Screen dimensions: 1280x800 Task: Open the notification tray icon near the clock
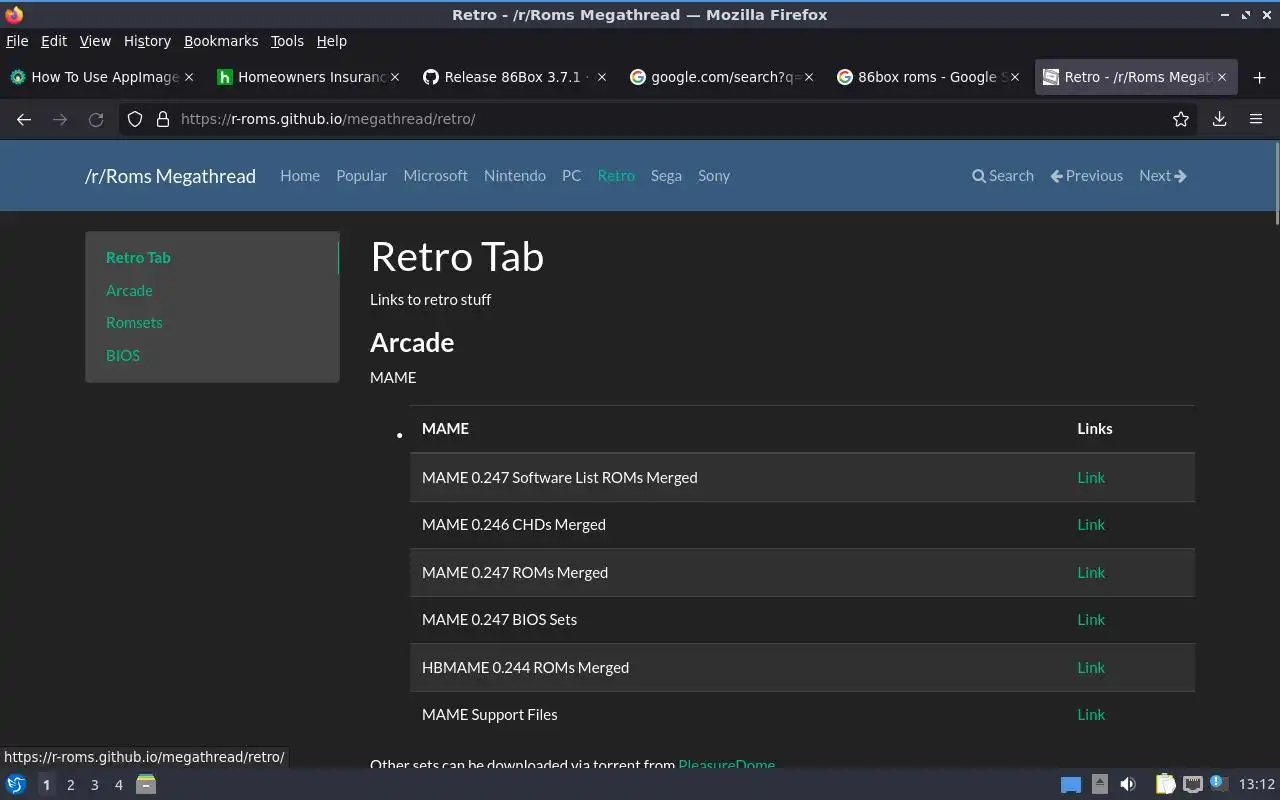pos(1218,783)
